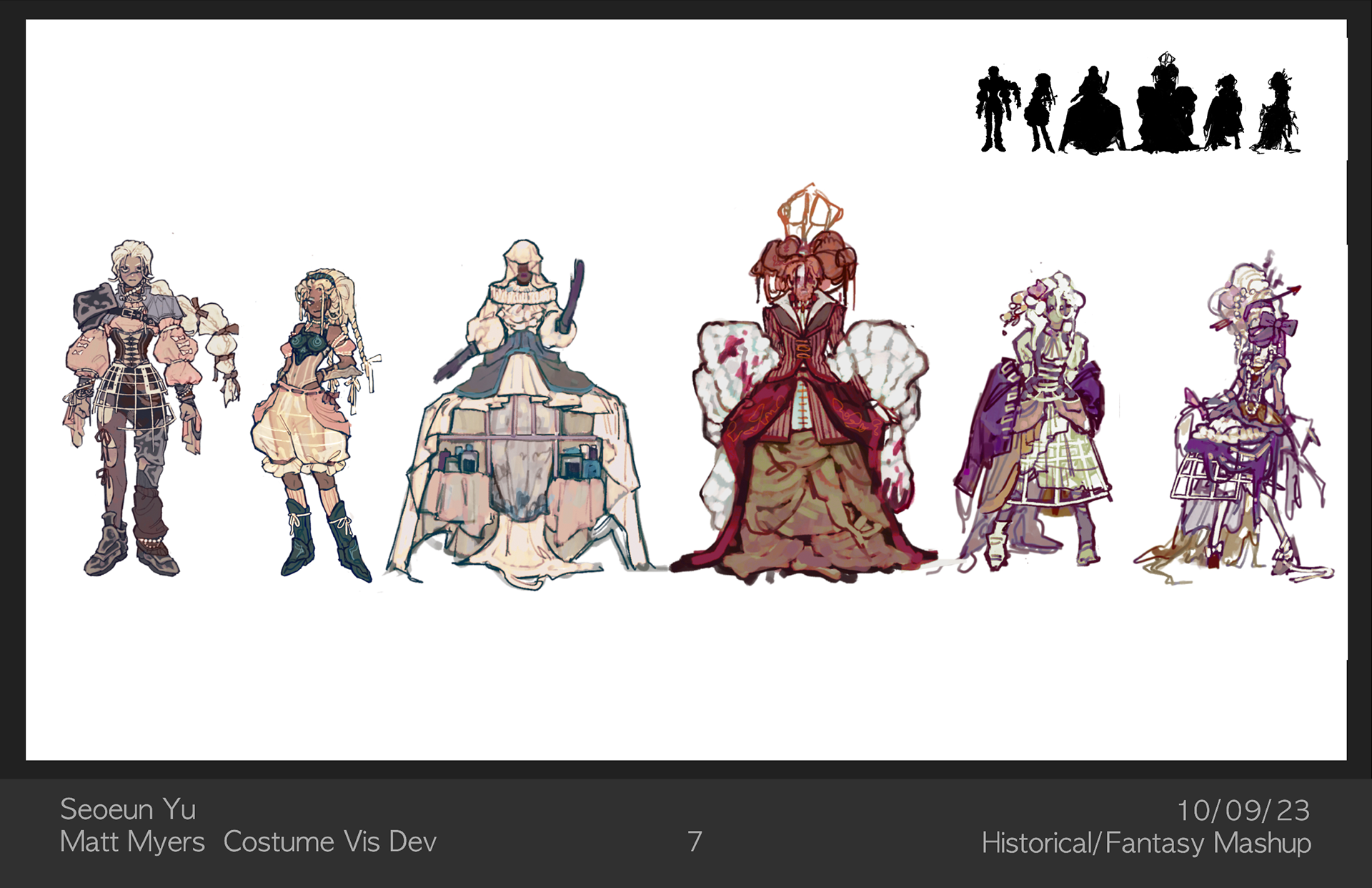Click the page number 7
Image resolution: width=1372 pixels, height=888 pixels.
click(x=695, y=842)
